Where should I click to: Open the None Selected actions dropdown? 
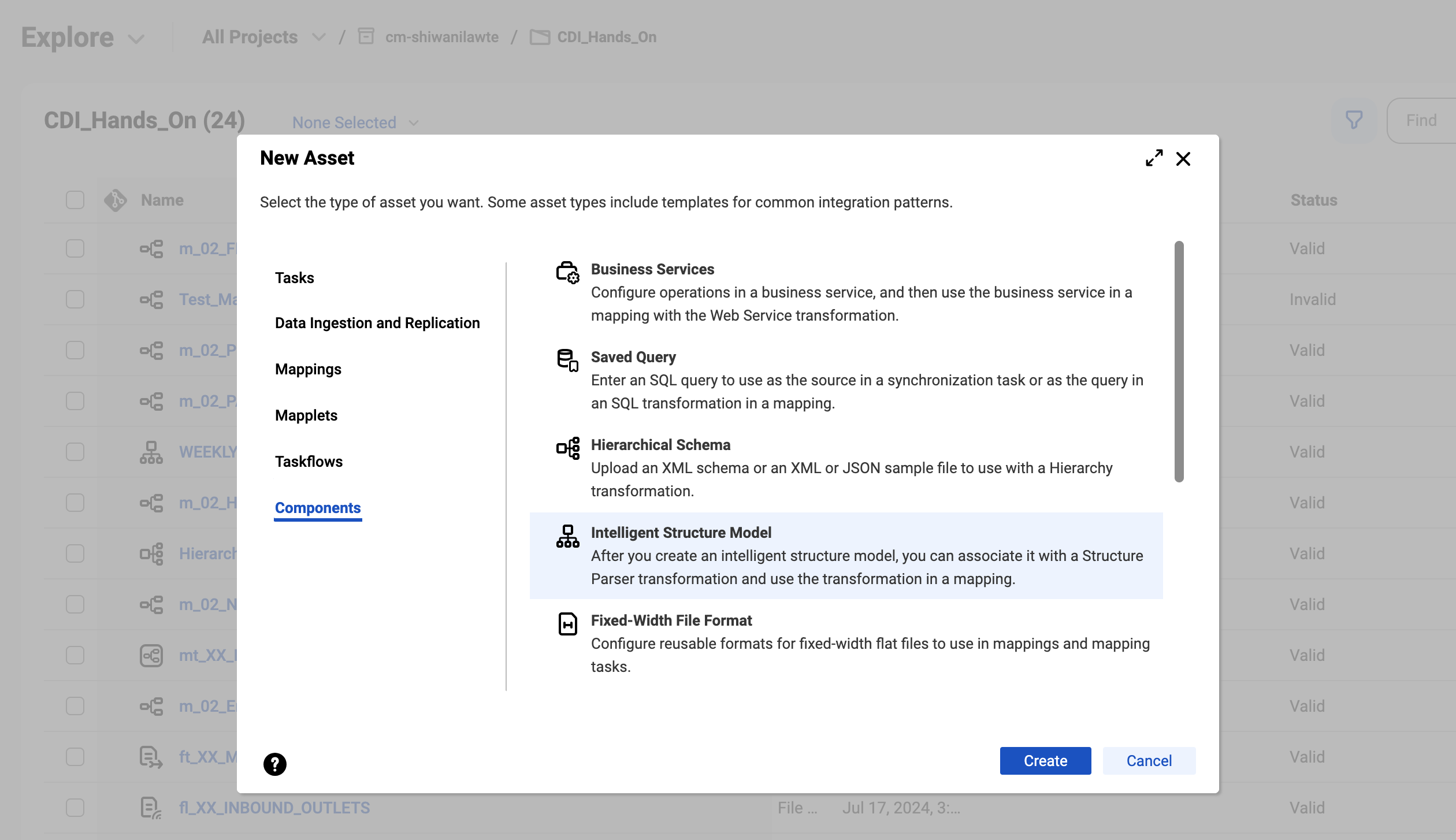pyautogui.click(x=355, y=122)
